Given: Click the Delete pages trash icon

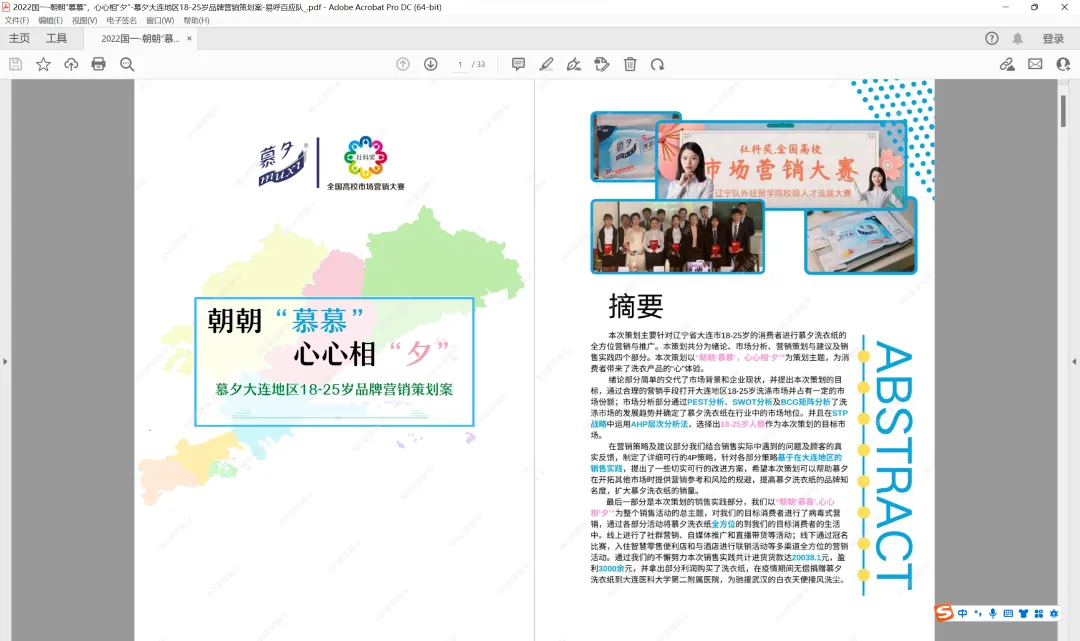Looking at the screenshot, I should click(630, 63).
